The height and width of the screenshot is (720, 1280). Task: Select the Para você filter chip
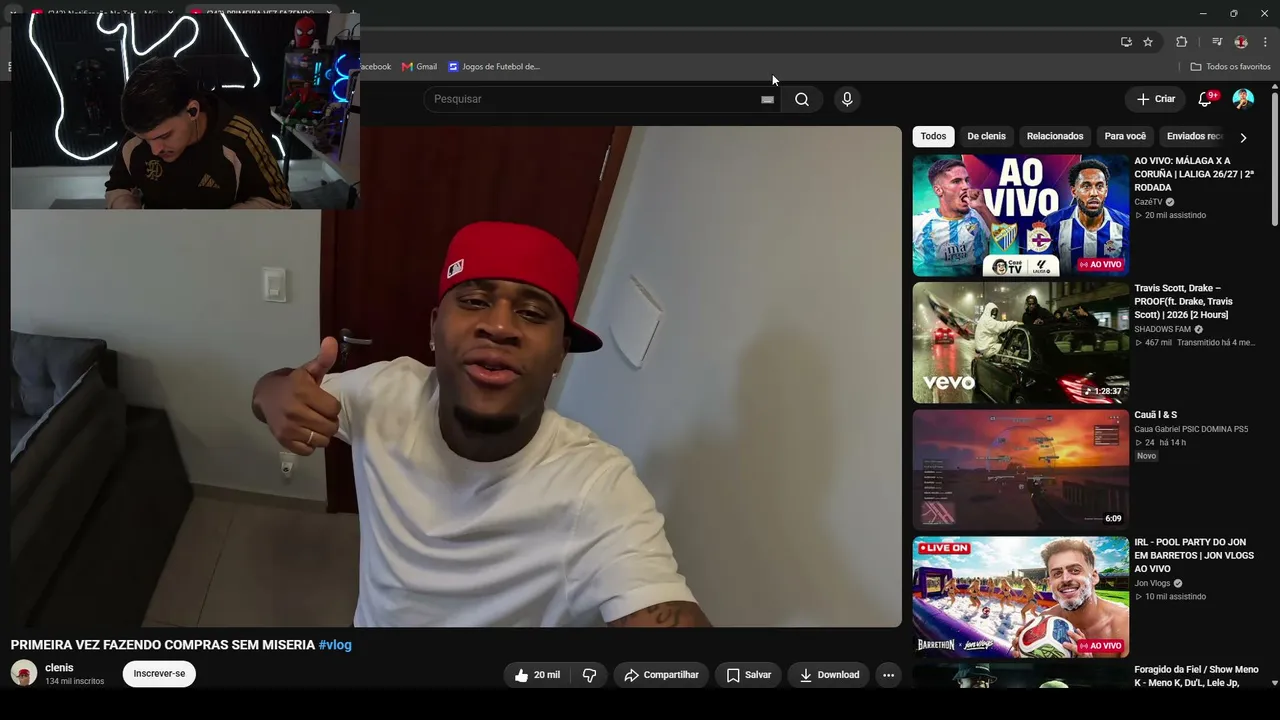1125,136
